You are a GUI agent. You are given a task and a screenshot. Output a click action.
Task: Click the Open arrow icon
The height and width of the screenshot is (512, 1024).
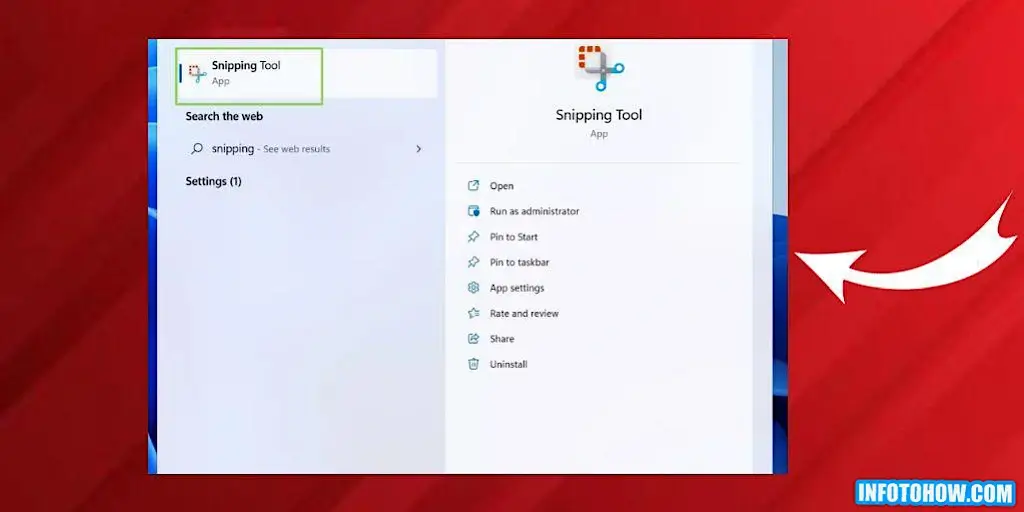pyautogui.click(x=473, y=185)
